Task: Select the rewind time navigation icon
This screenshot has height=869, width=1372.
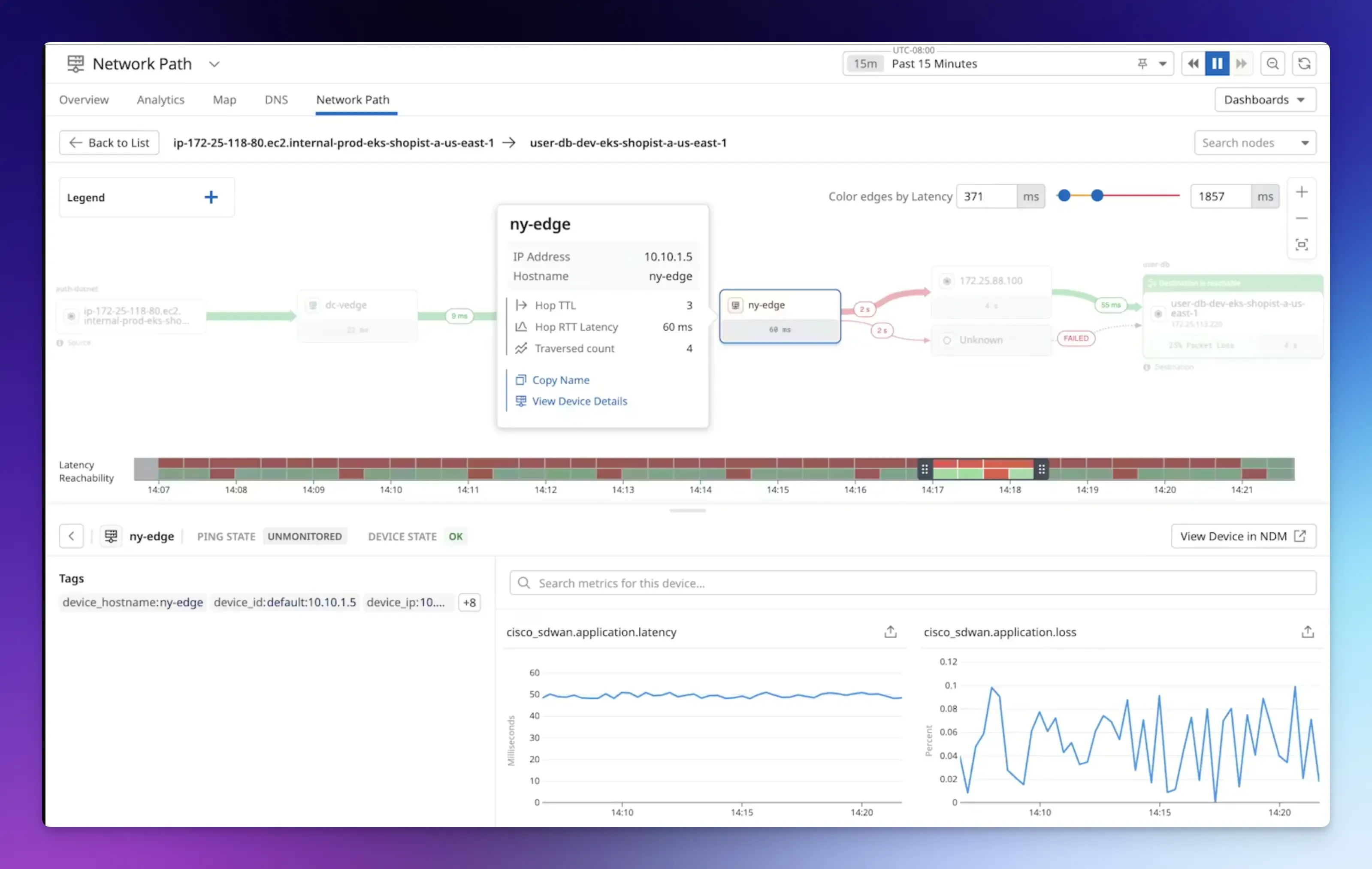Action: tap(1193, 64)
